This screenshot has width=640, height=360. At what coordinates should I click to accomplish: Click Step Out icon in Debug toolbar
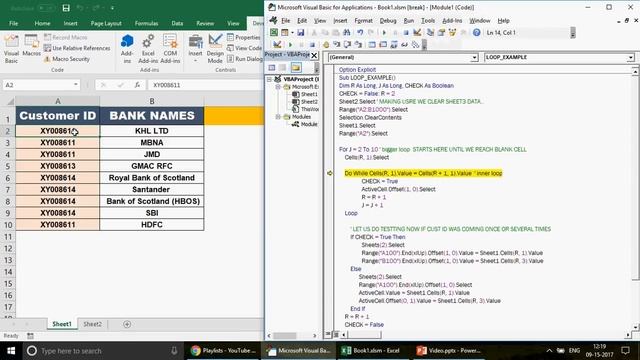358,44
